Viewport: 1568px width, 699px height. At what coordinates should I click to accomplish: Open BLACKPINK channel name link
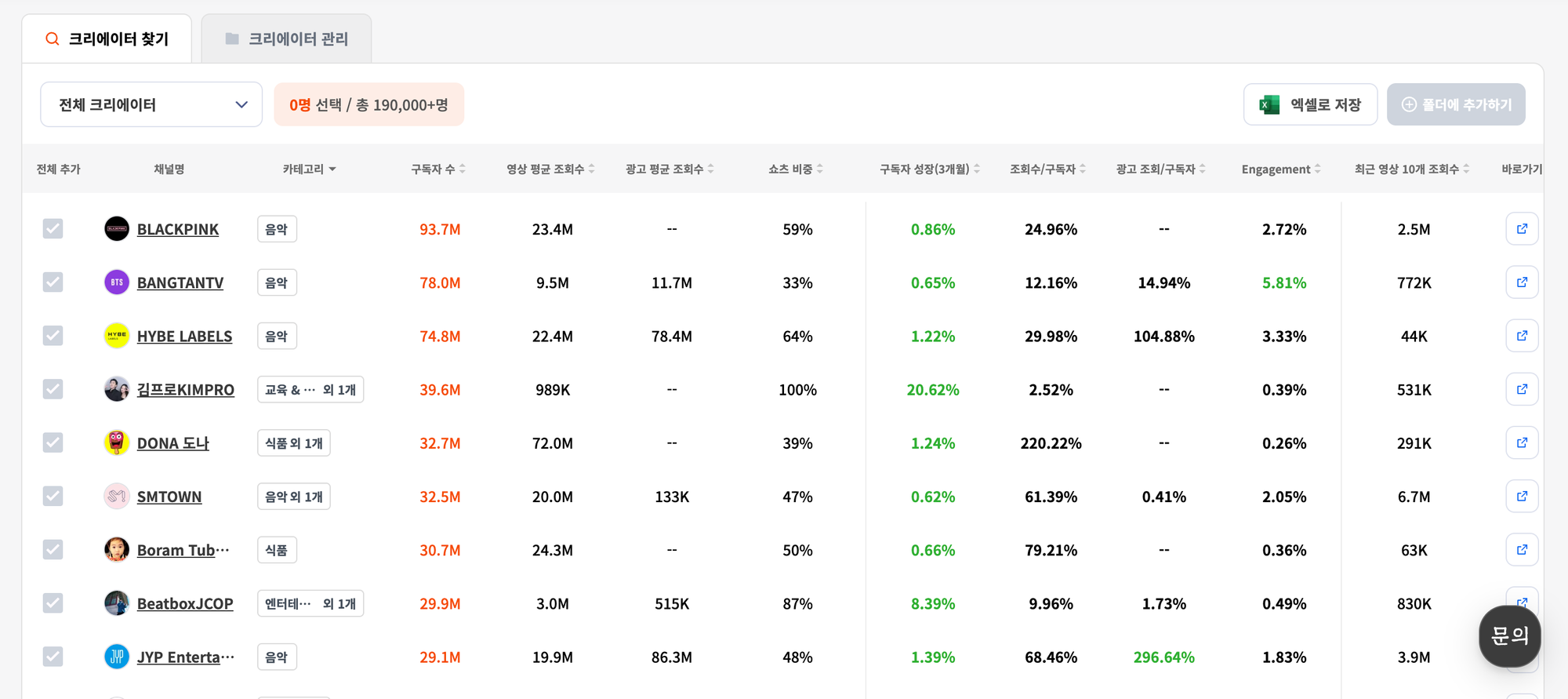[178, 229]
